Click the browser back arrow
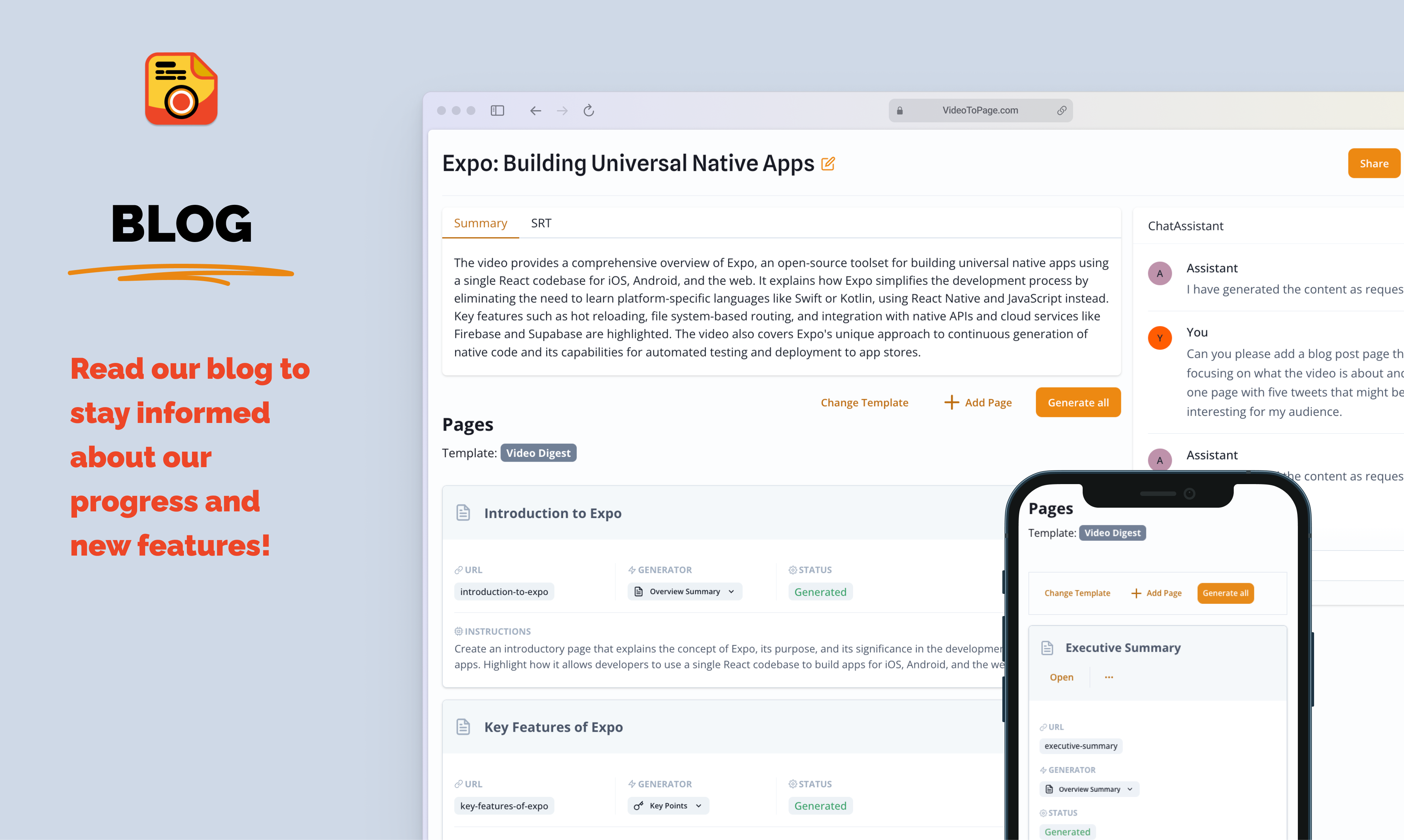The width and height of the screenshot is (1404, 840). coord(535,111)
